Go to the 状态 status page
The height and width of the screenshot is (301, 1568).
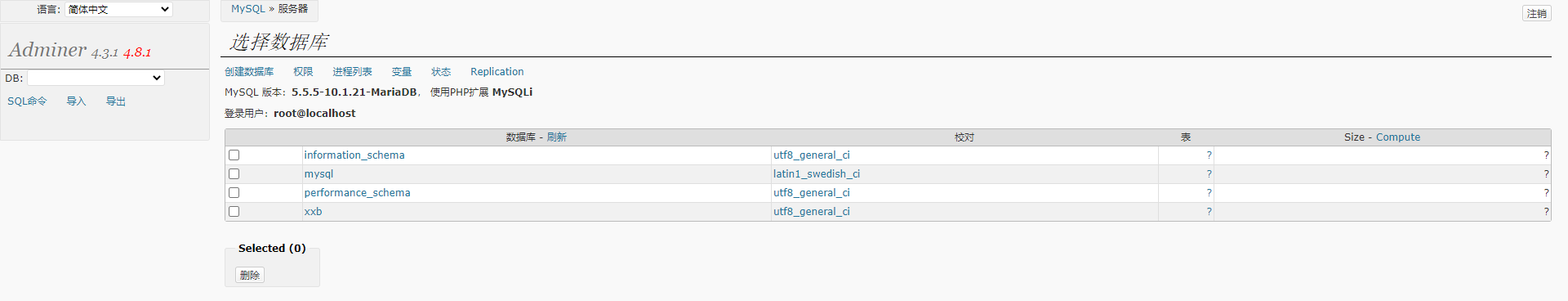click(x=441, y=72)
